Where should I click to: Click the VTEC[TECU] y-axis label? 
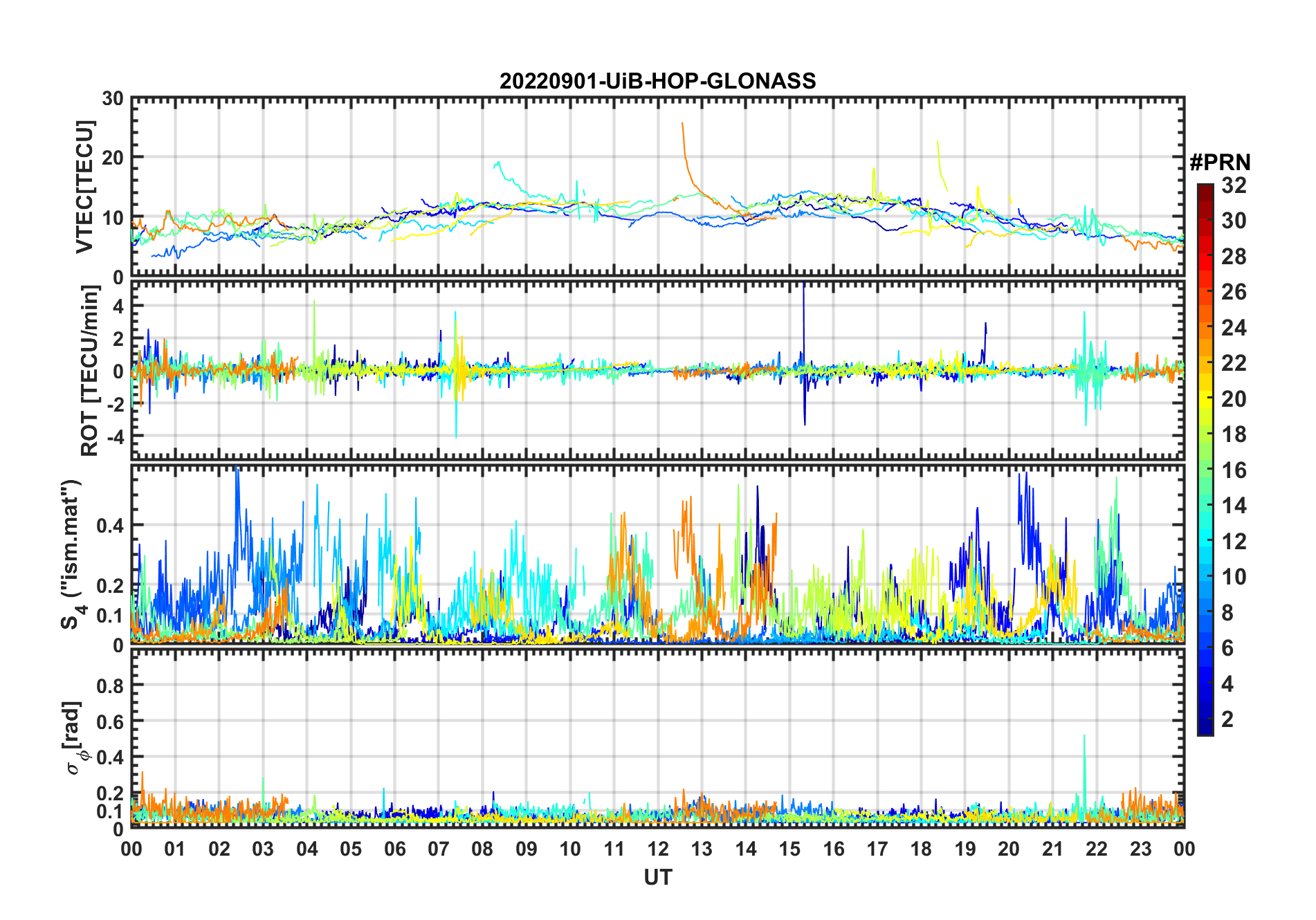point(84,187)
